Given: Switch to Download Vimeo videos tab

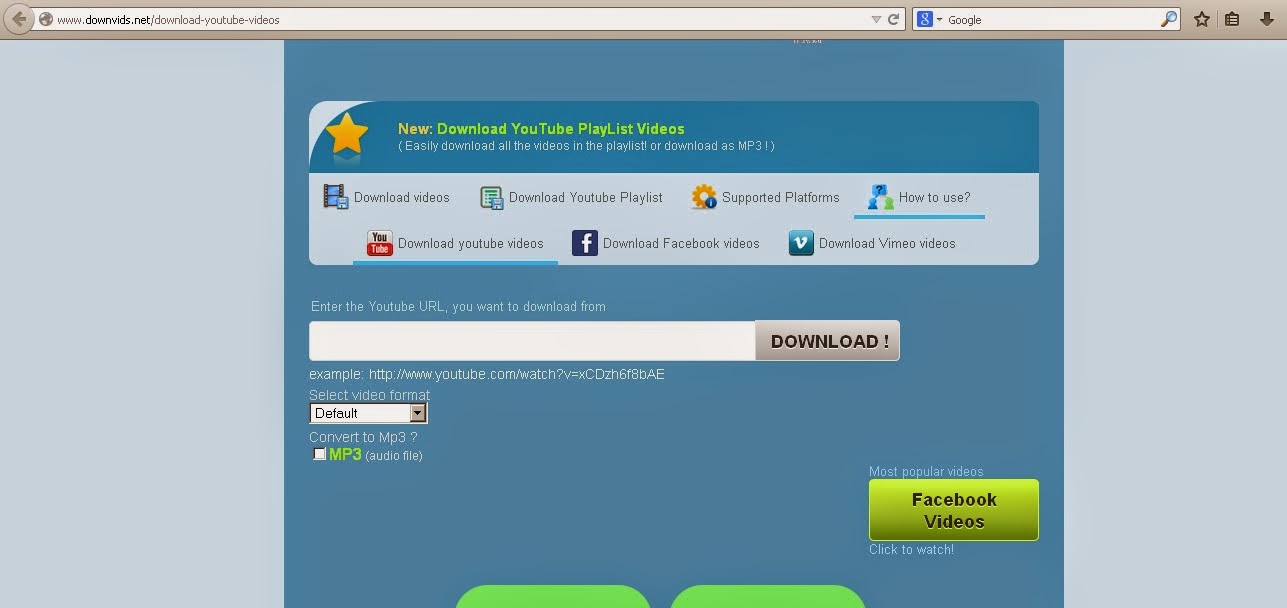Looking at the screenshot, I should coord(872,243).
